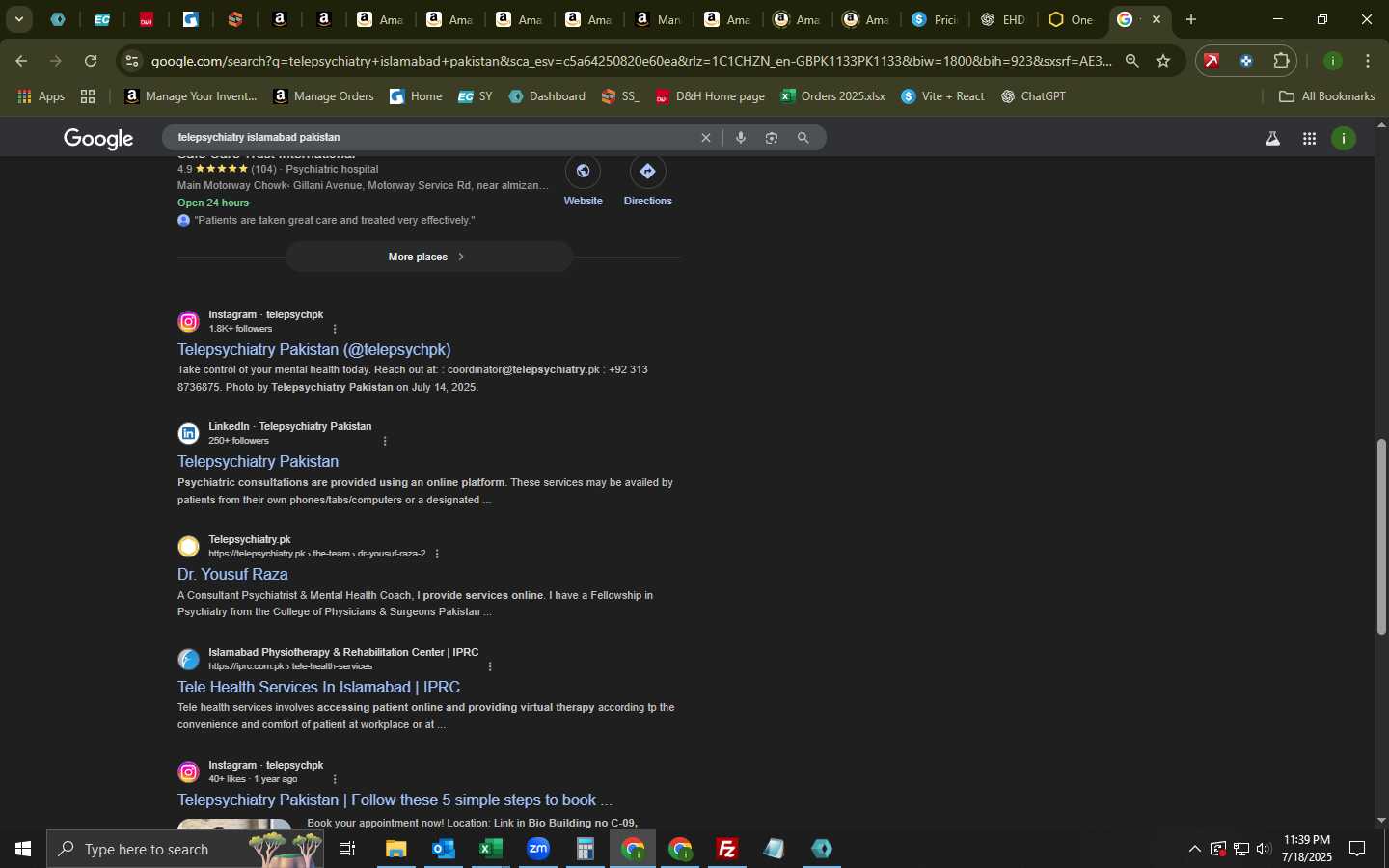Open the Chrome extensions puzzle icon
Viewport: 1389px width, 868px height.
tap(1281, 61)
